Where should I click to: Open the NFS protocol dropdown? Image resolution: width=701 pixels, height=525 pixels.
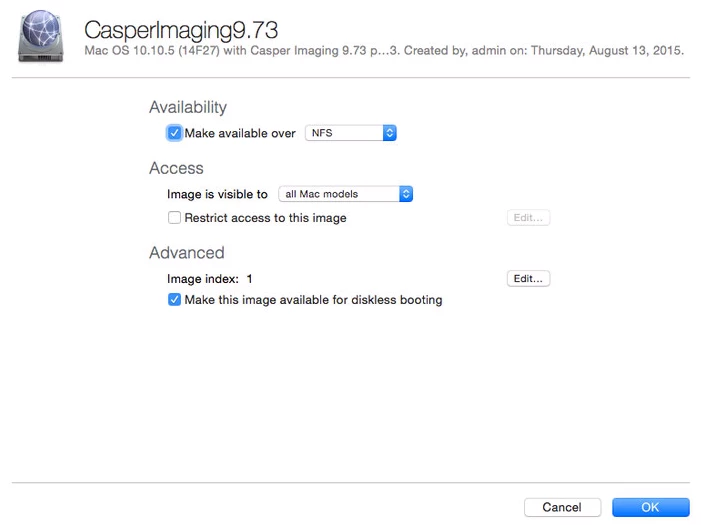click(350, 133)
